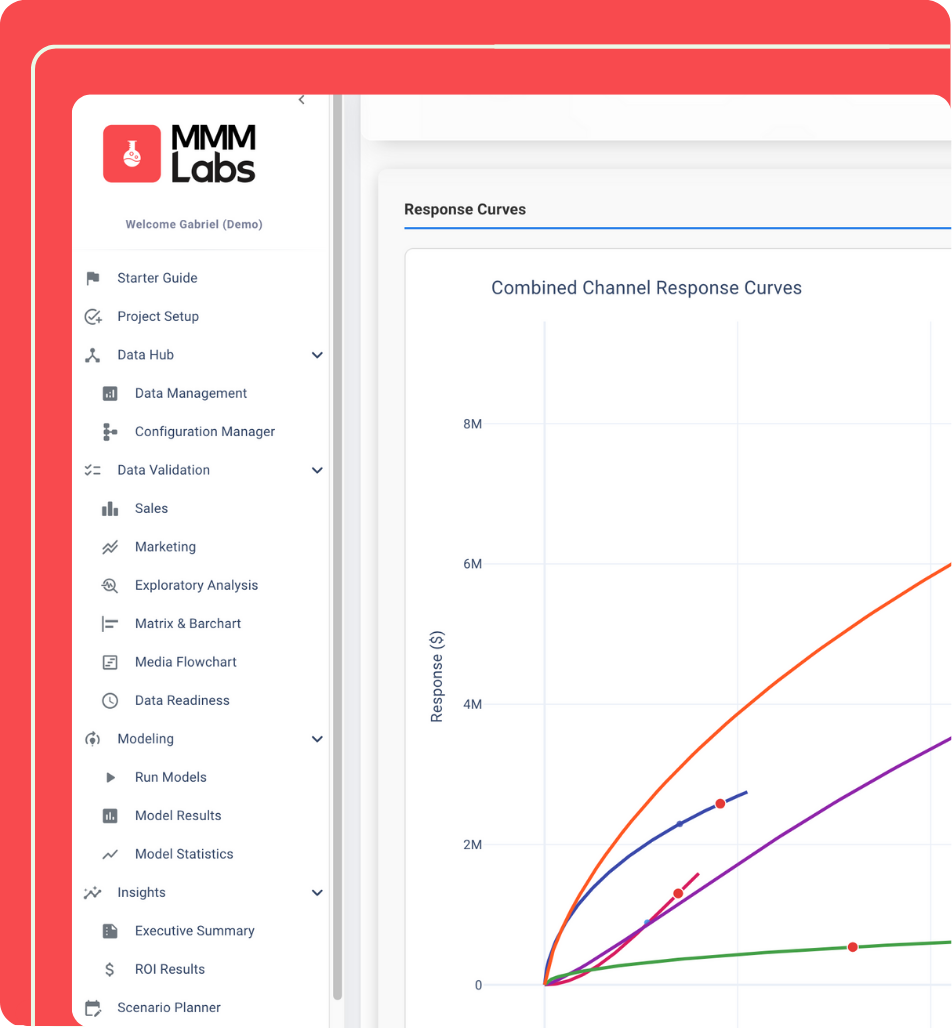Viewport: 952px width, 1028px height.
Task: Open the Executive Summary page
Action: 194,931
